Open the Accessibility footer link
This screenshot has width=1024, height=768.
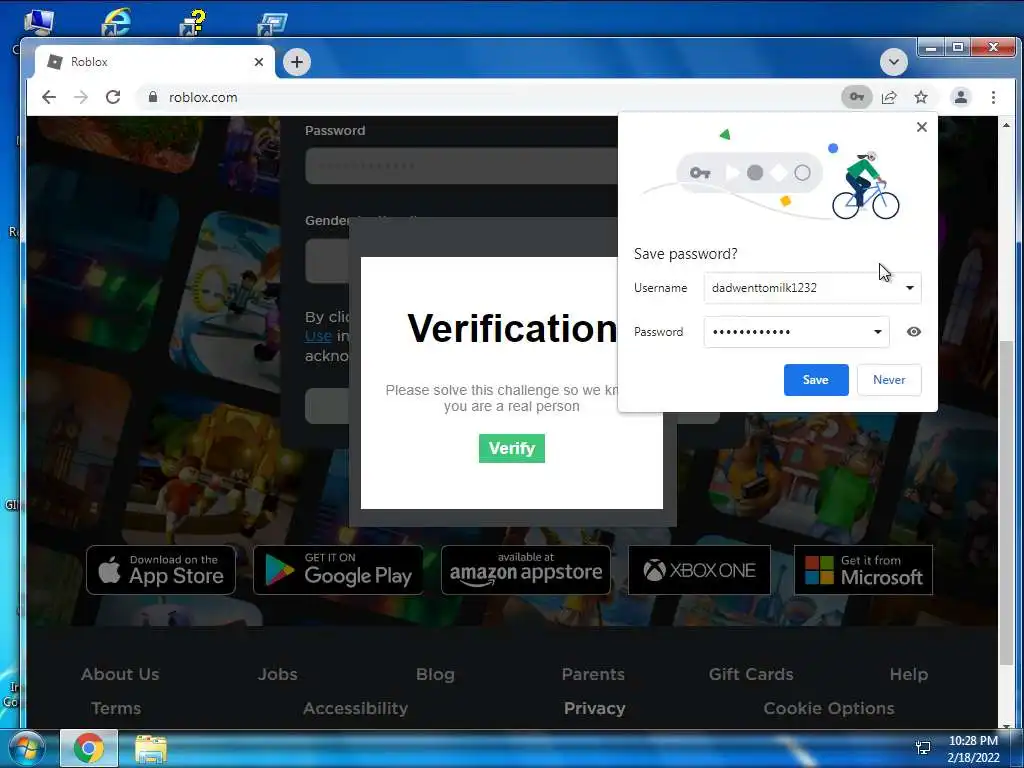tap(355, 709)
